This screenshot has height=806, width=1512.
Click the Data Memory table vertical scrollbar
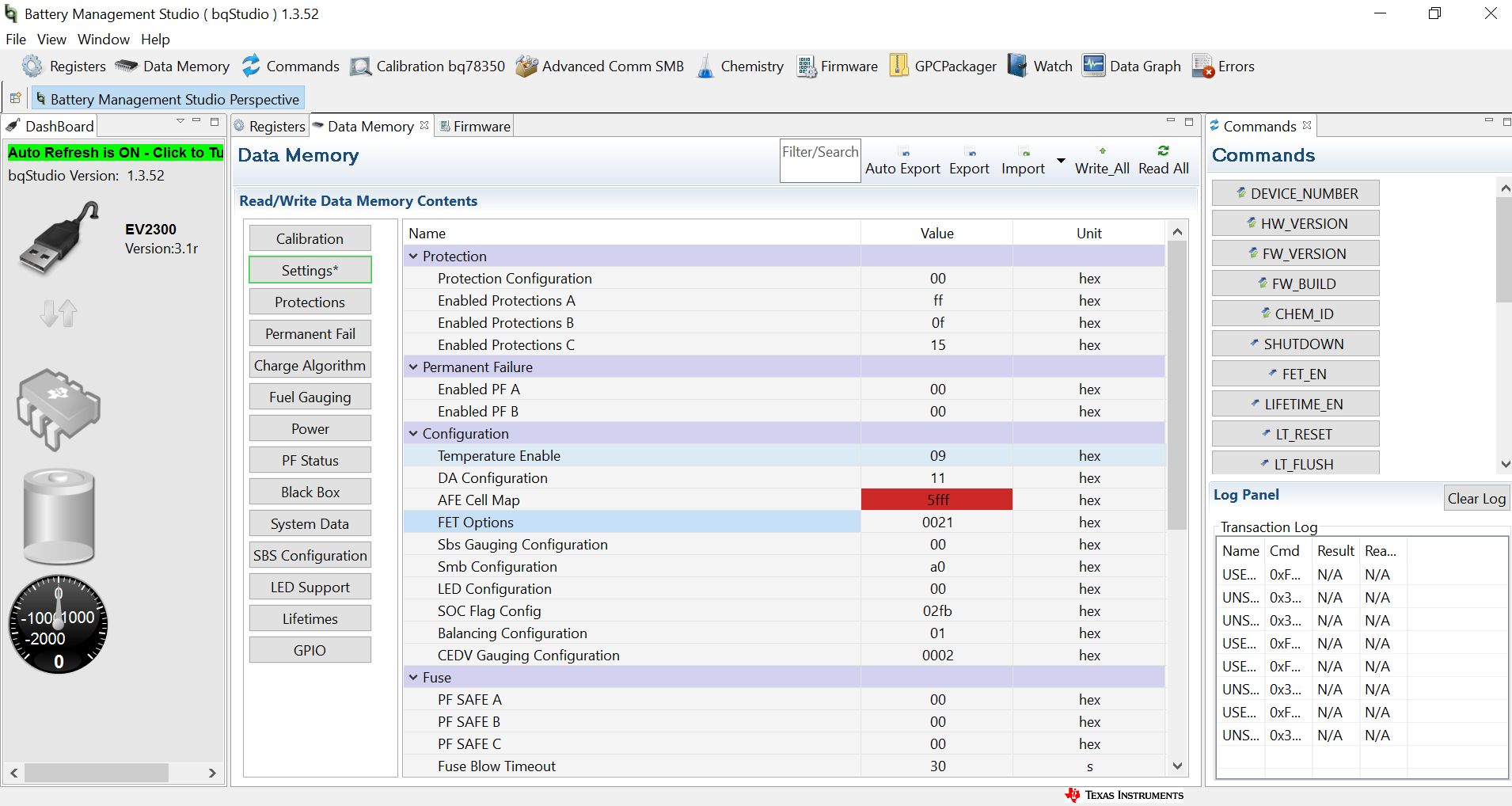(x=1177, y=385)
